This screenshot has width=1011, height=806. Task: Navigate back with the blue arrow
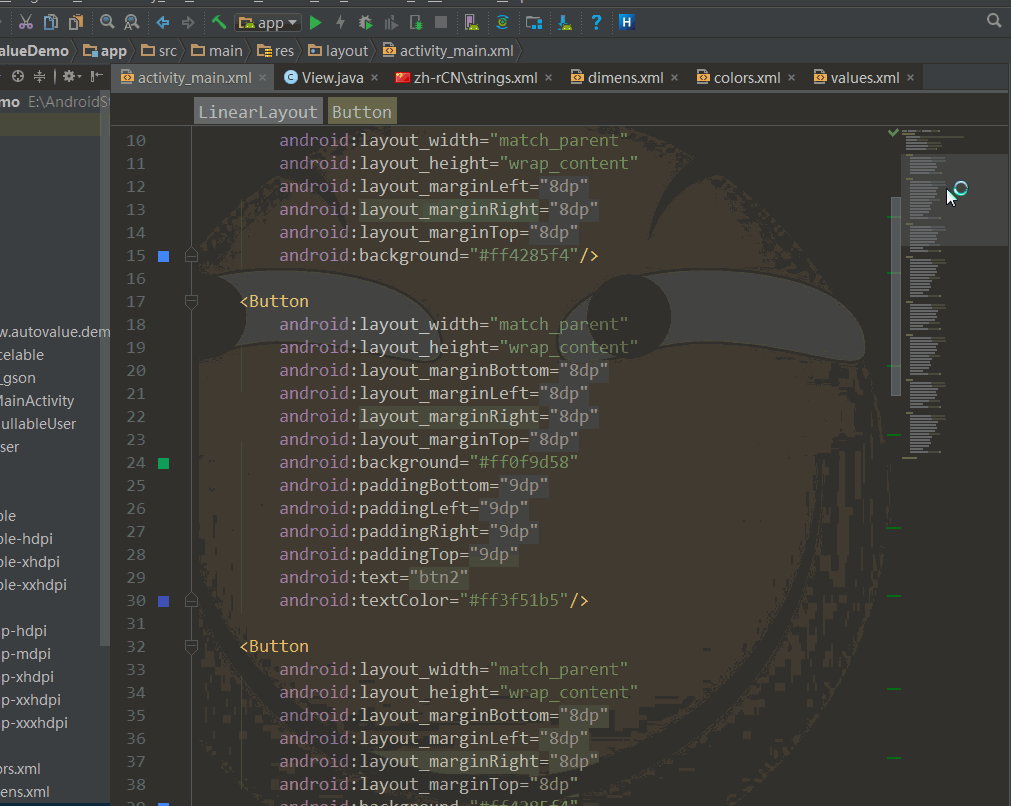point(162,23)
